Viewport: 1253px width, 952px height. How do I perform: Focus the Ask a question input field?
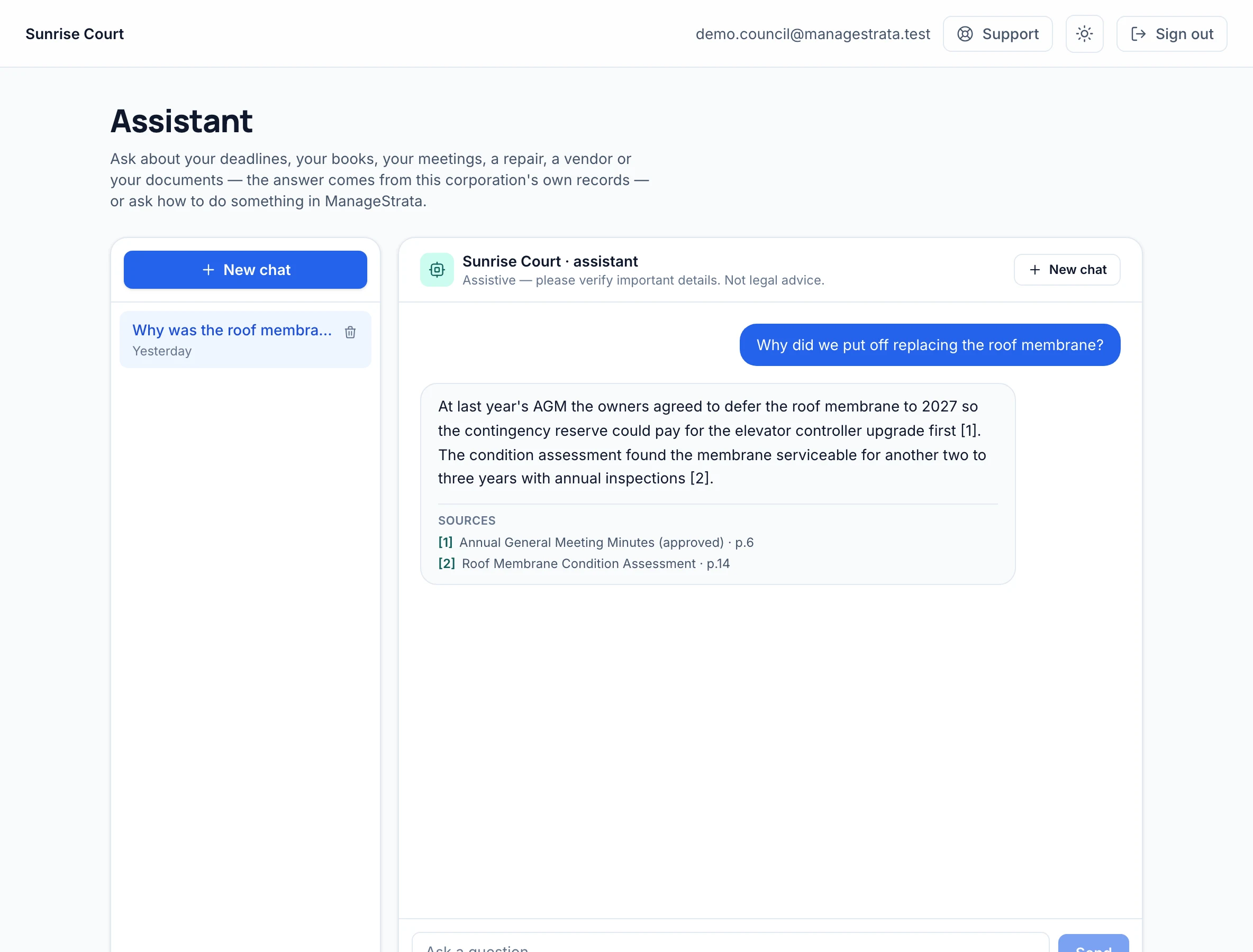point(730,943)
